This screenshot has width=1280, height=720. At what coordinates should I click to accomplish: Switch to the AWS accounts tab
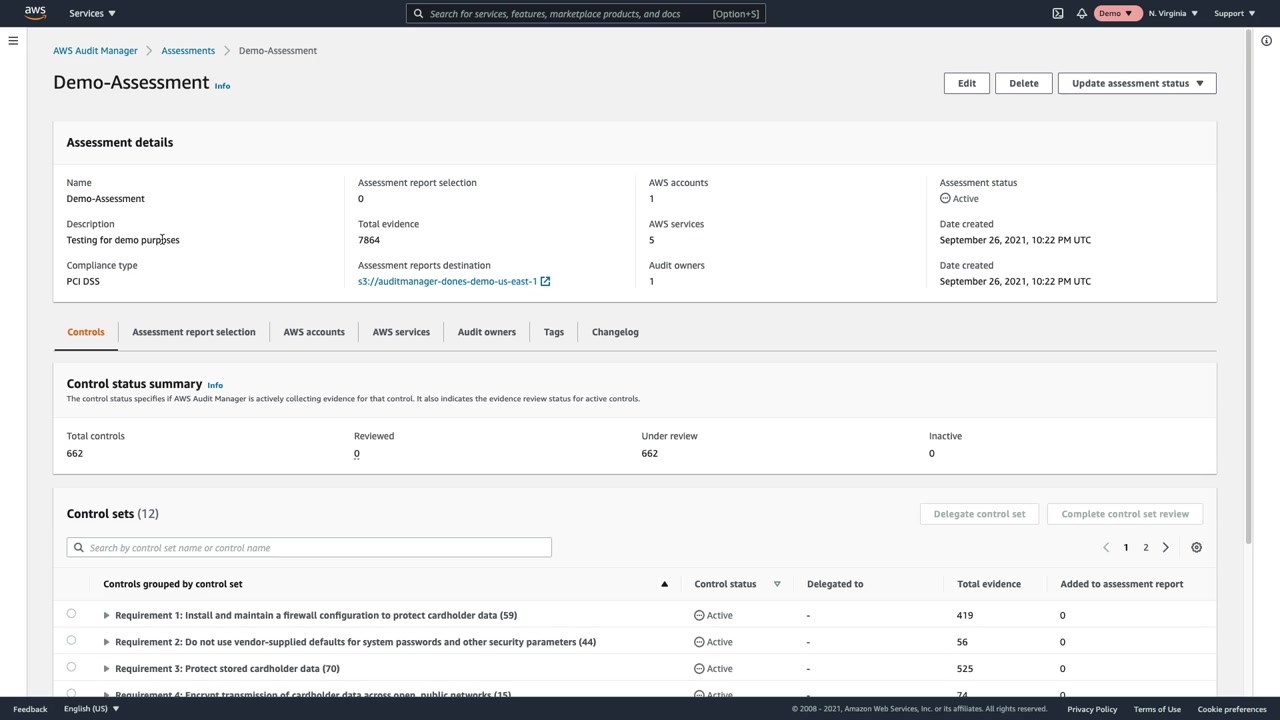pyautogui.click(x=314, y=332)
